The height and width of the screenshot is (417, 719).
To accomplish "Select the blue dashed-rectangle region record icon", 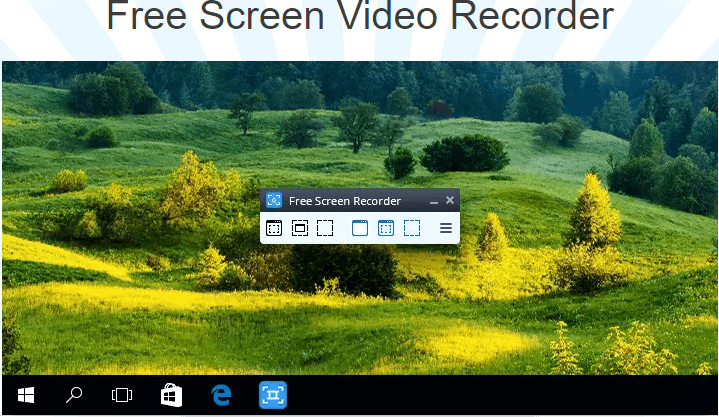I will 412,228.
